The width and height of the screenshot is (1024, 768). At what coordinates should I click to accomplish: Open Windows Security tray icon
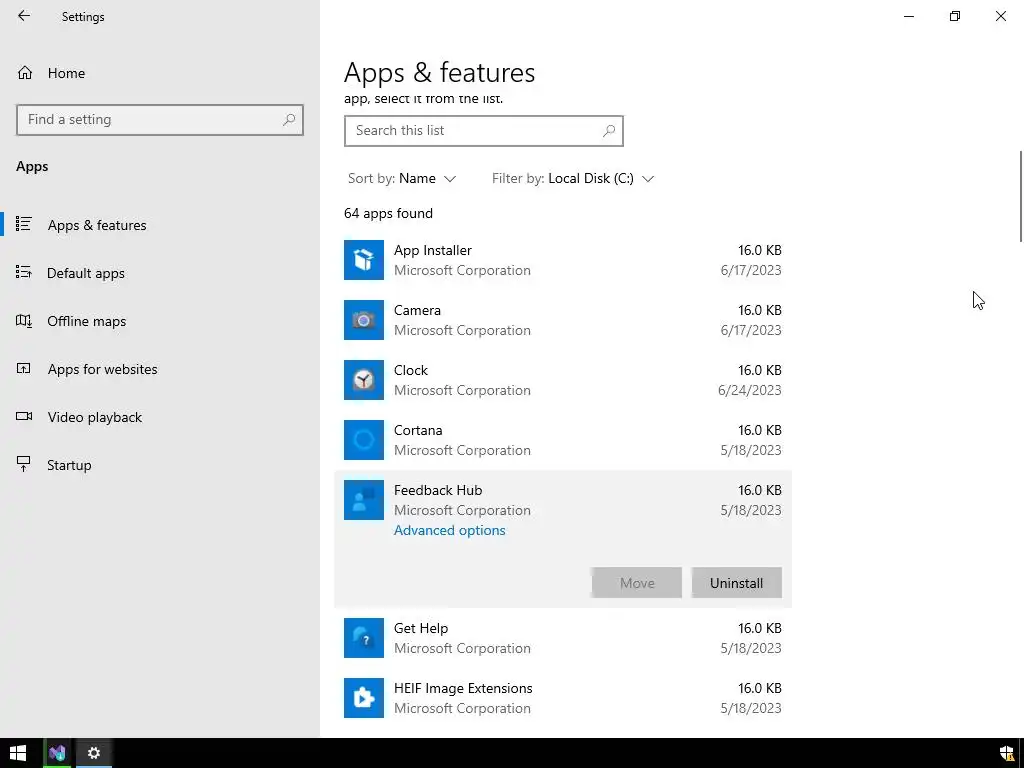(x=1007, y=754)
